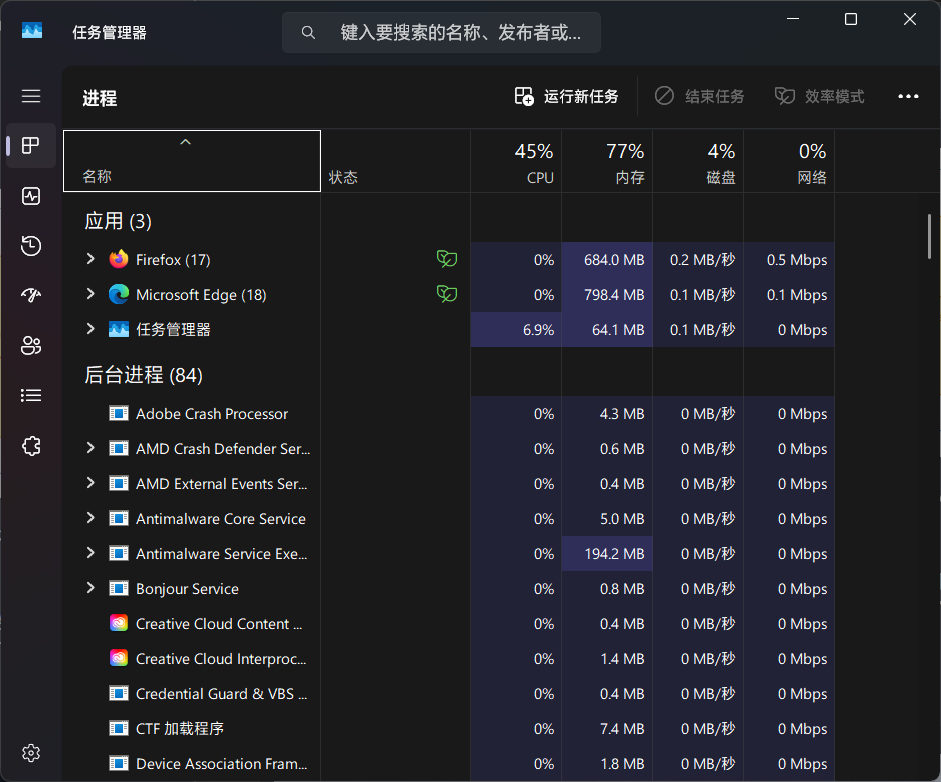Open the hamburger navigation menu

[x=31, y=96]
